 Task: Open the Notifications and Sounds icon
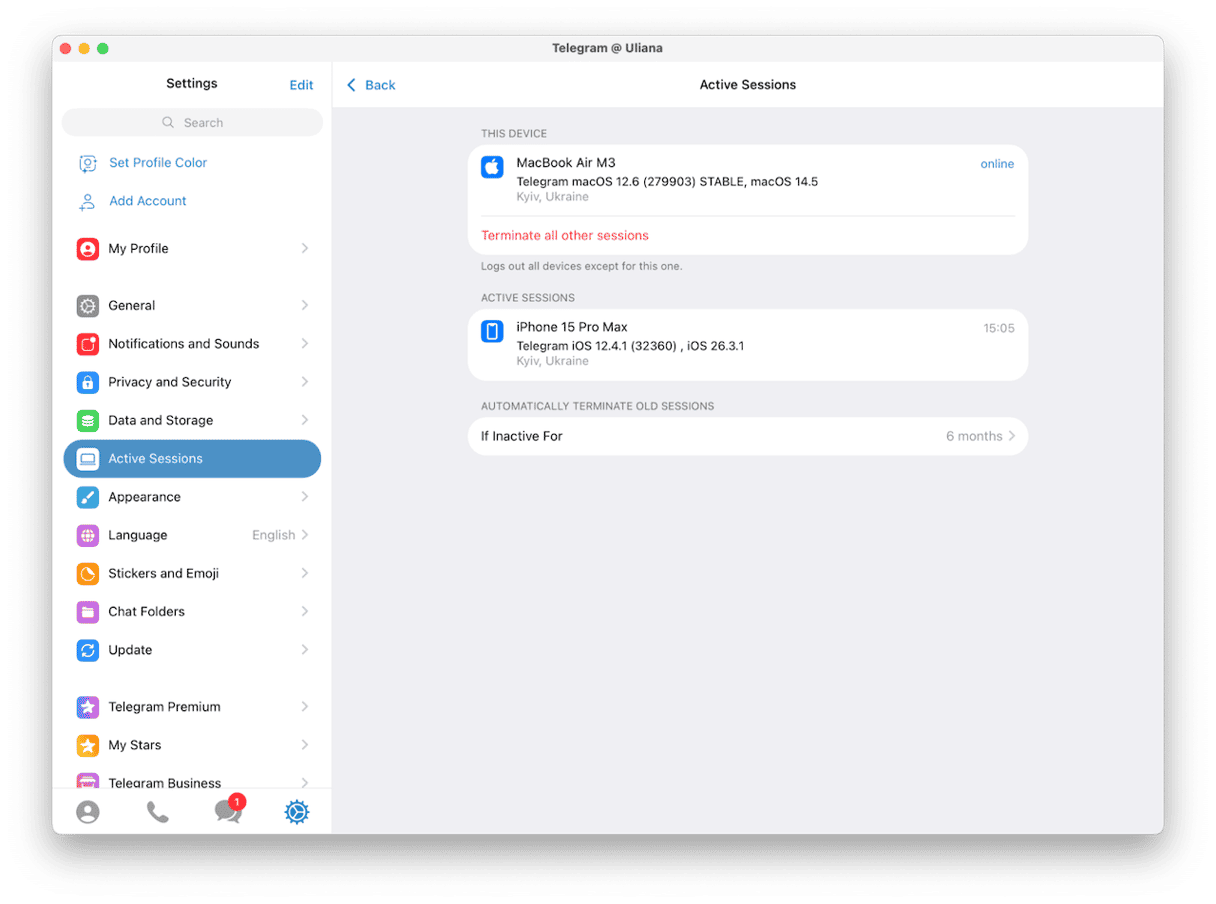pyautogui.click(x=88, y=343)
